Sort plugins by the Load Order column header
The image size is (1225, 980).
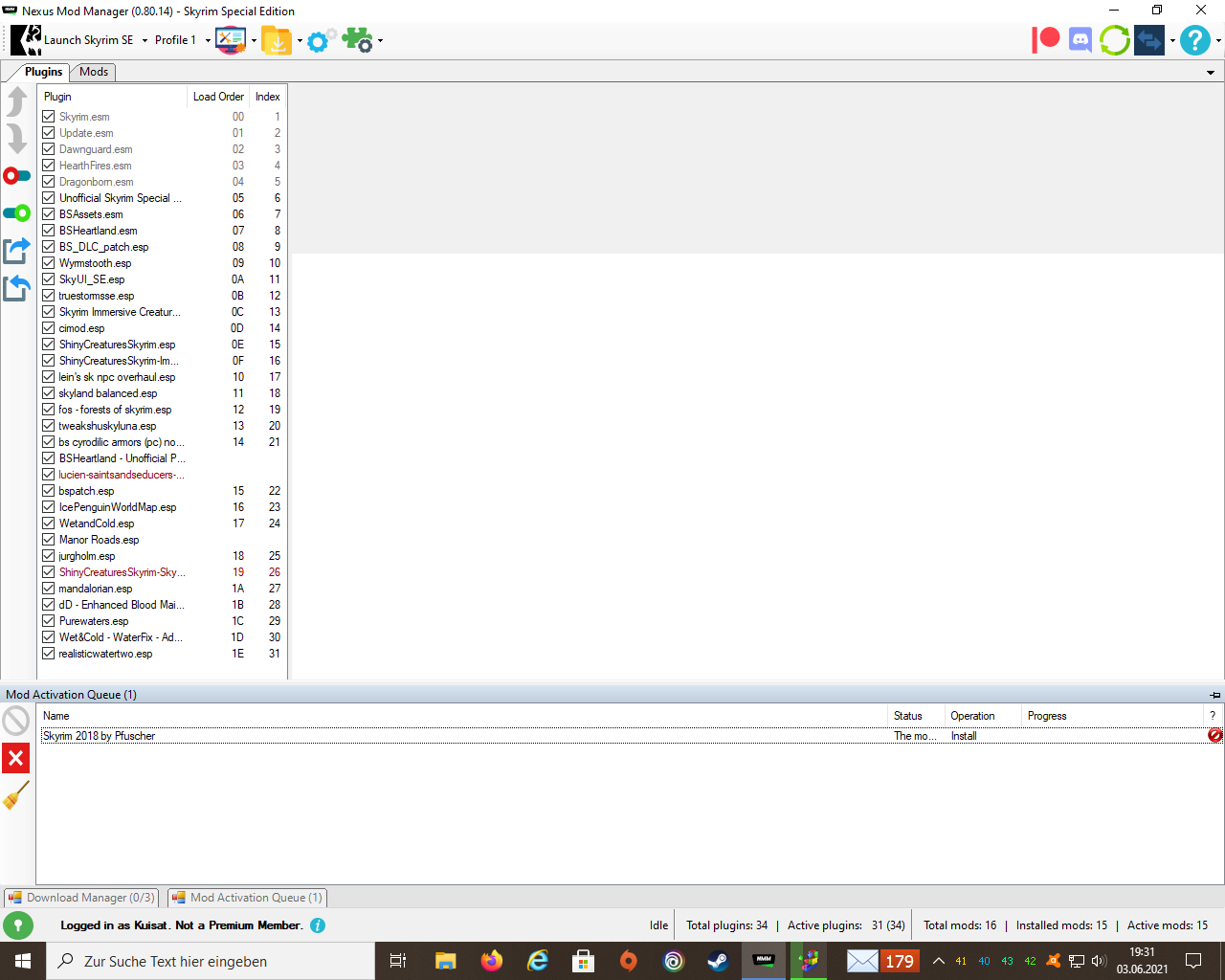(x=218, y=97)
